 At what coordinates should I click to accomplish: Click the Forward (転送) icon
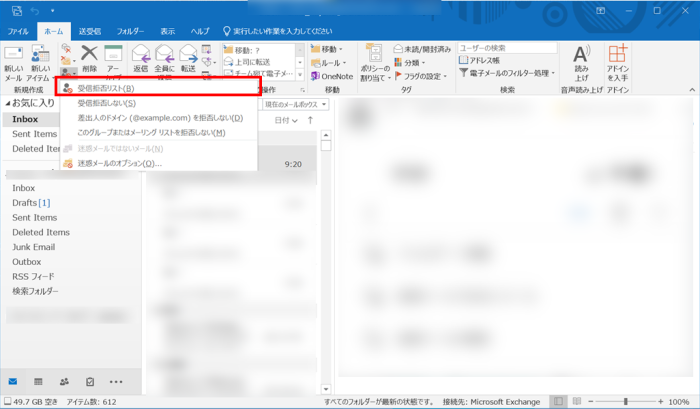pos(188,58)
